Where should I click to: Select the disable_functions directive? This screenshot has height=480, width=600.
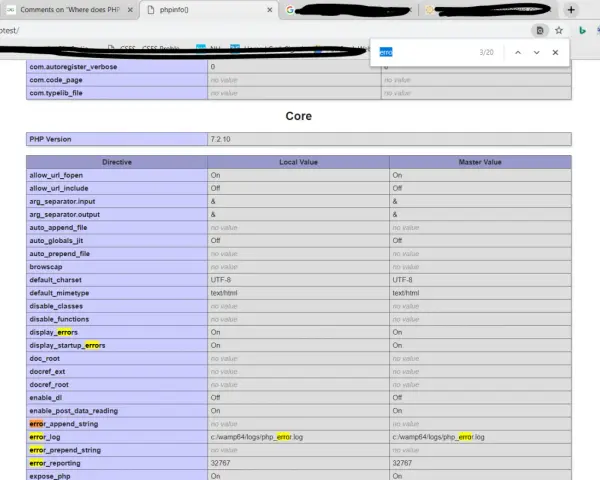coord(59,319)
